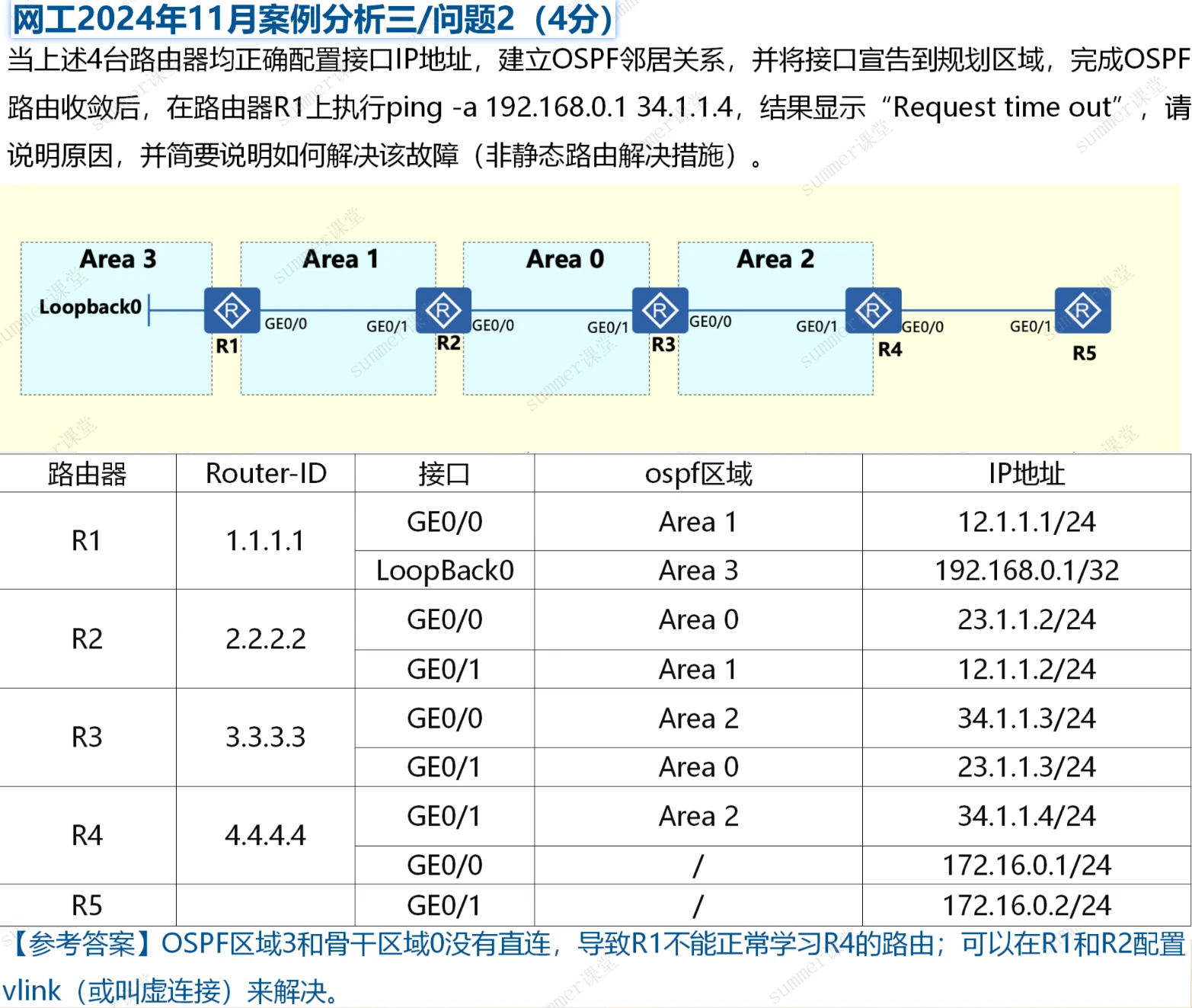Select the LoopBack0 interface table cell
Image resolution: width=1192 pixels, height=1008 pixels.
click(445, 571)
